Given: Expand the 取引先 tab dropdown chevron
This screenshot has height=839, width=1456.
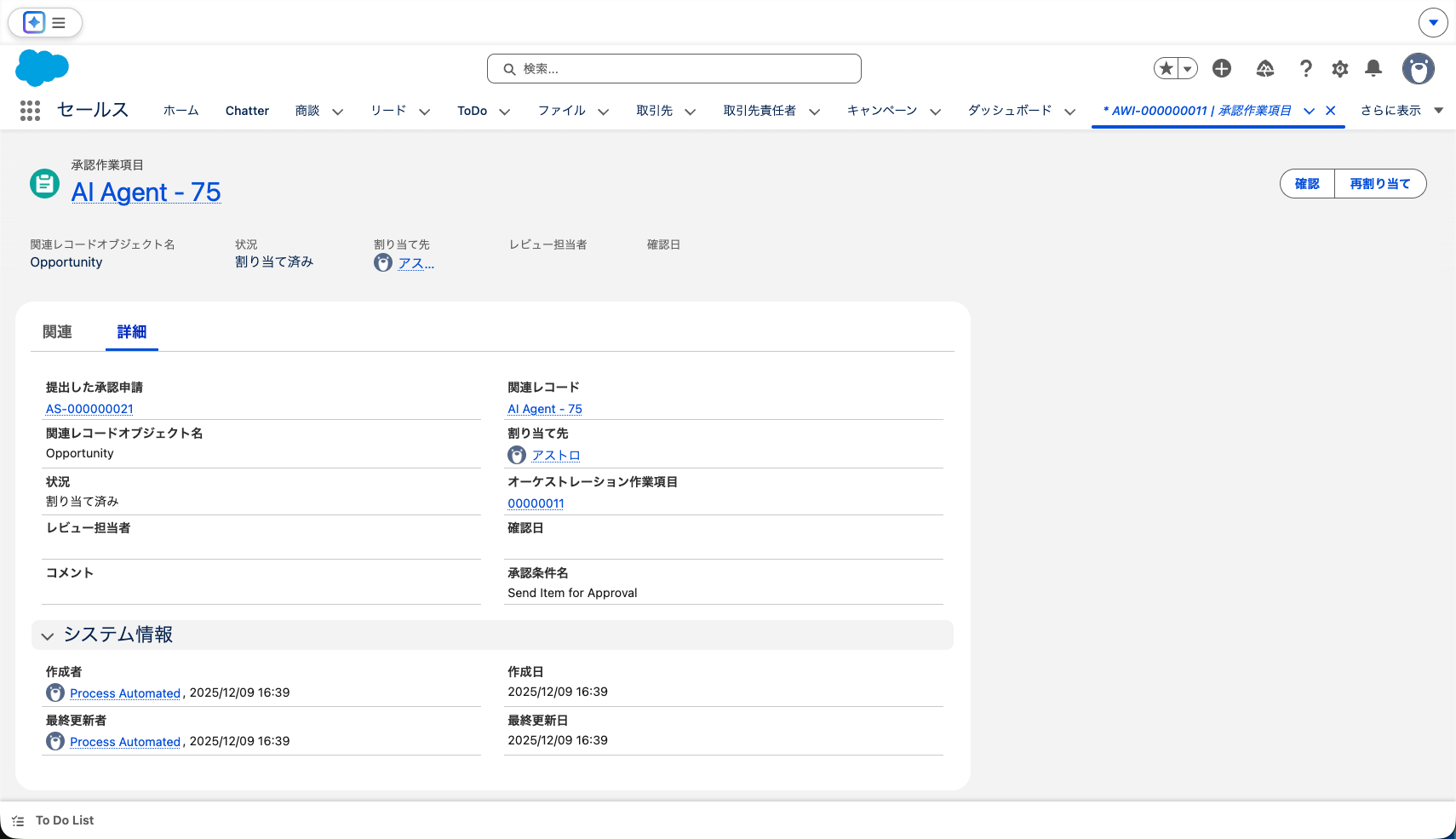Looking at the screenshot, I should 691,112.
